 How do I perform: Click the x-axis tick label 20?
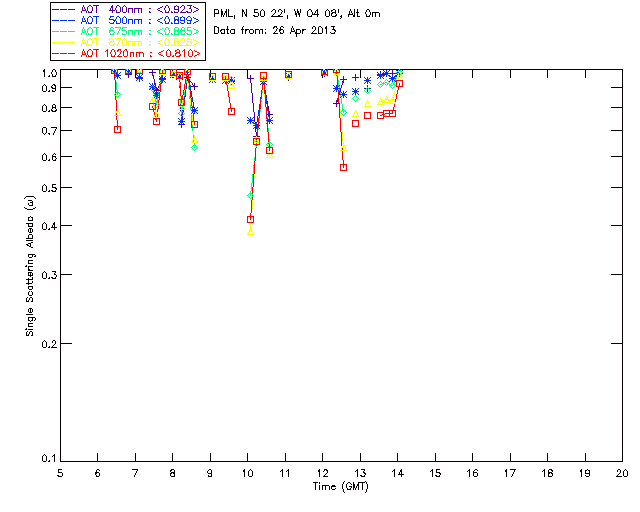click(x=622, y=473)
